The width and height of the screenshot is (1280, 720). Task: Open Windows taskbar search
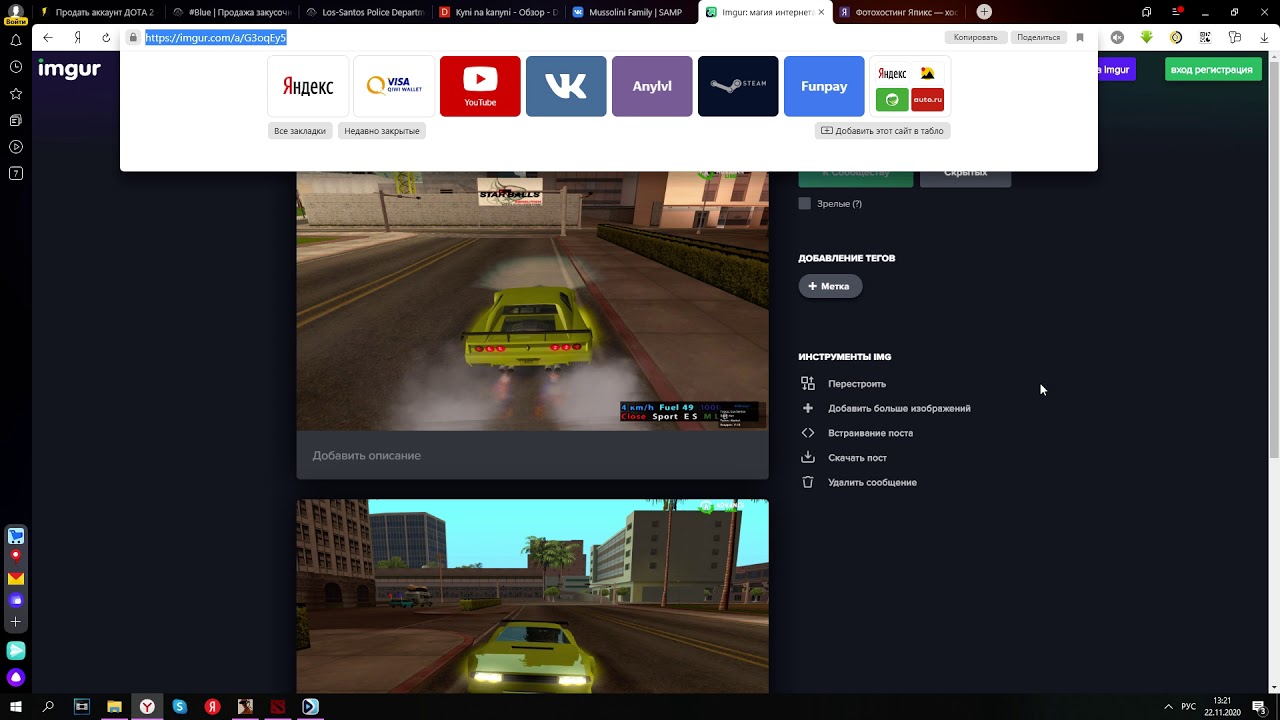[x=48, y=707]
